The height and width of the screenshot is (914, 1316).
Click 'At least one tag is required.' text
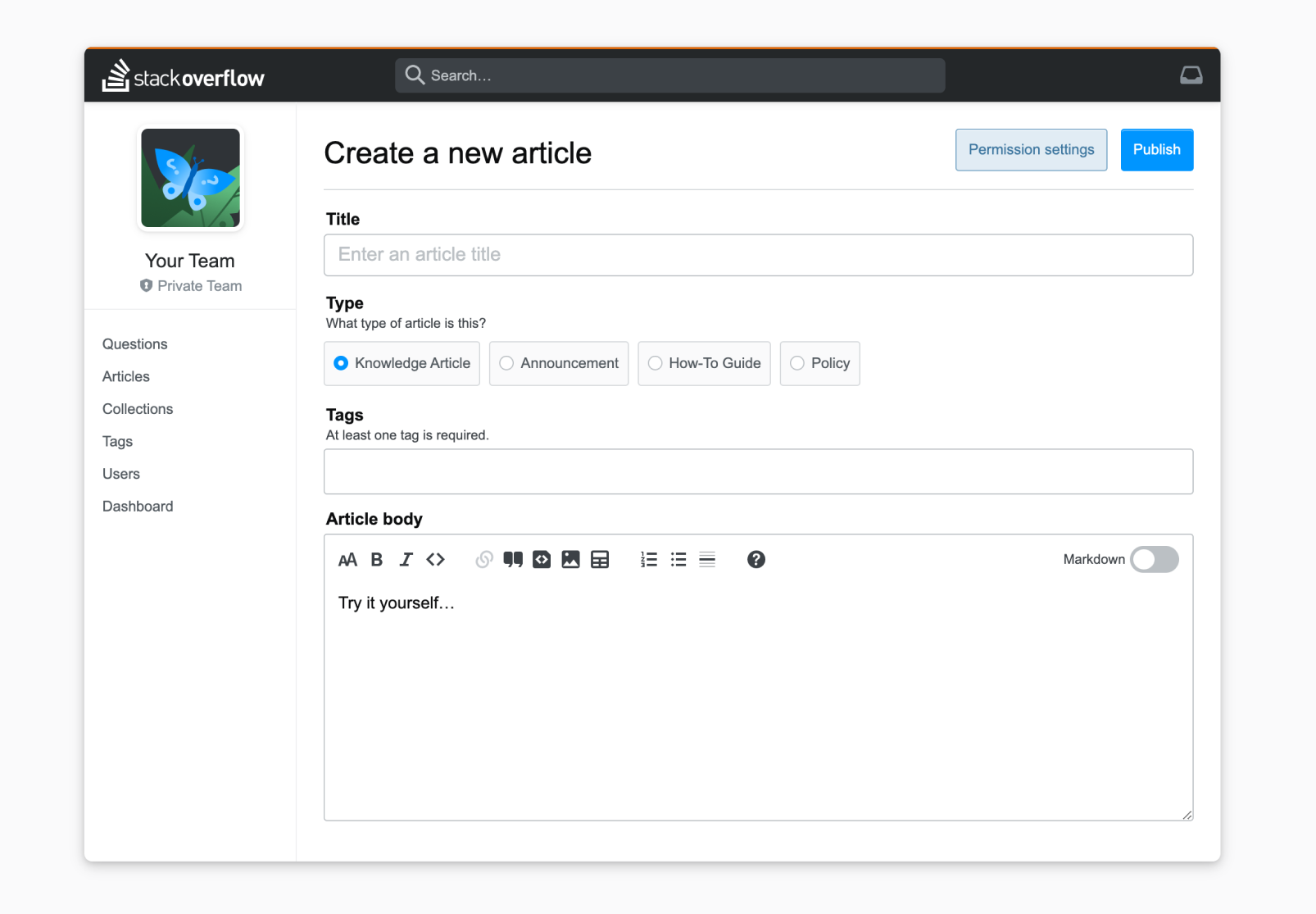coord(407,435)
